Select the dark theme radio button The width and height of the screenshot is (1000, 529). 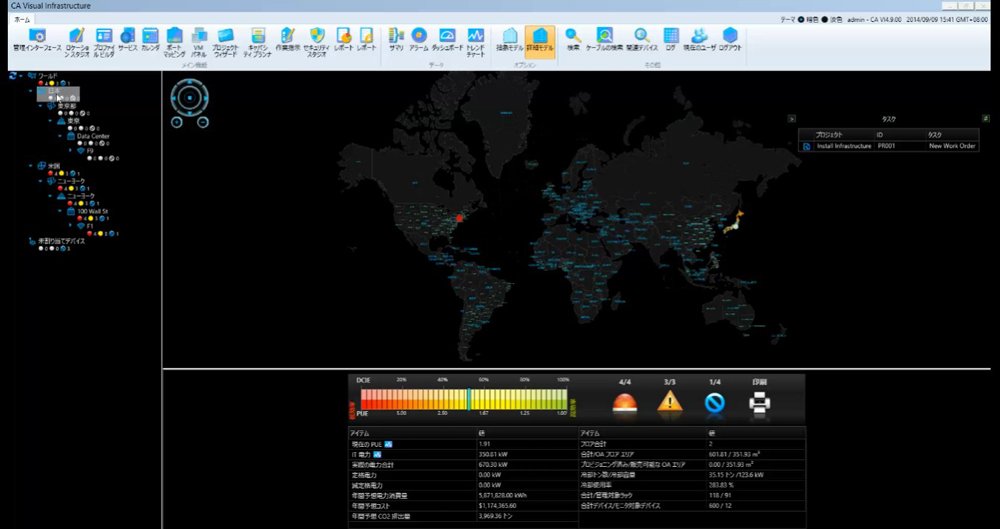coord(801,20)
